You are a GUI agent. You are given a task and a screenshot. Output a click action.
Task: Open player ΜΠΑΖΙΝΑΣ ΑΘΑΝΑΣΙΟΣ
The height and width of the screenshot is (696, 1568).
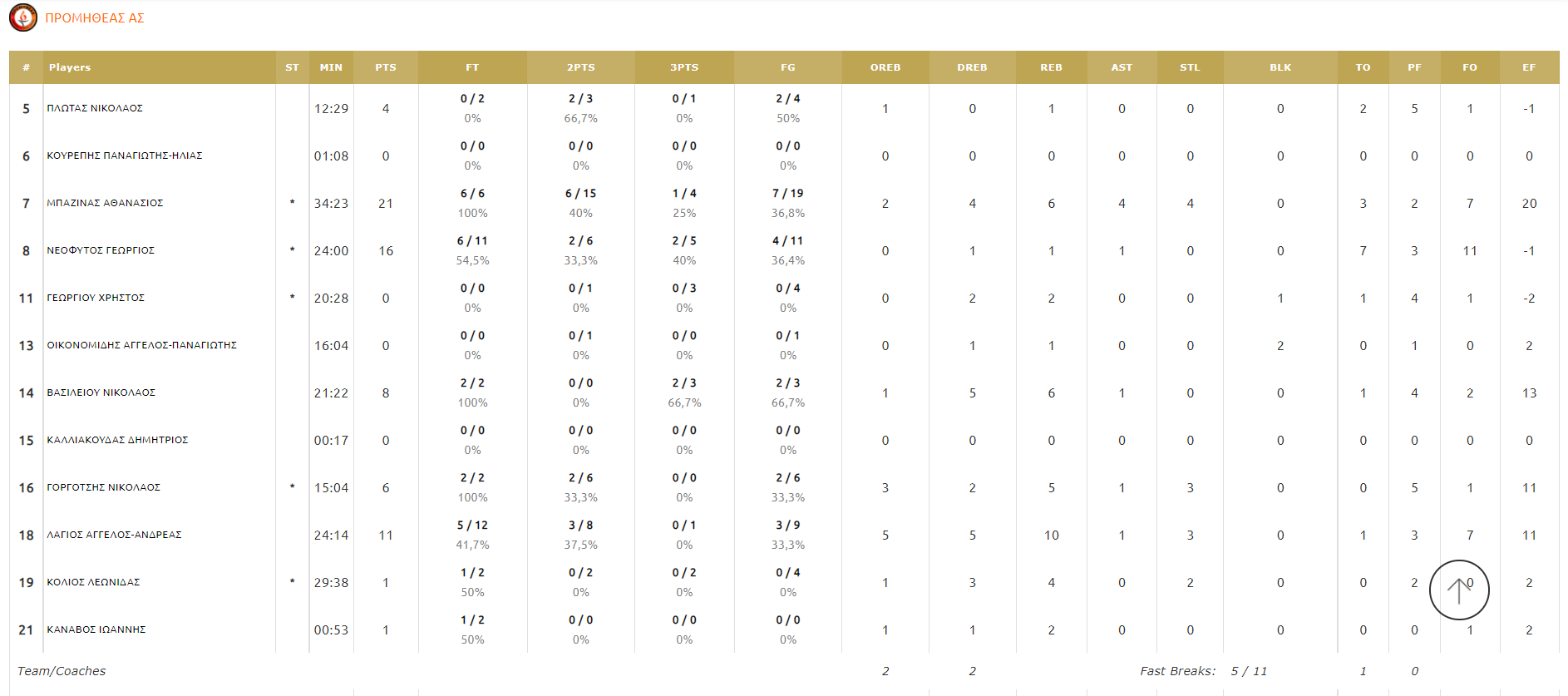click(x=105, y=203)
